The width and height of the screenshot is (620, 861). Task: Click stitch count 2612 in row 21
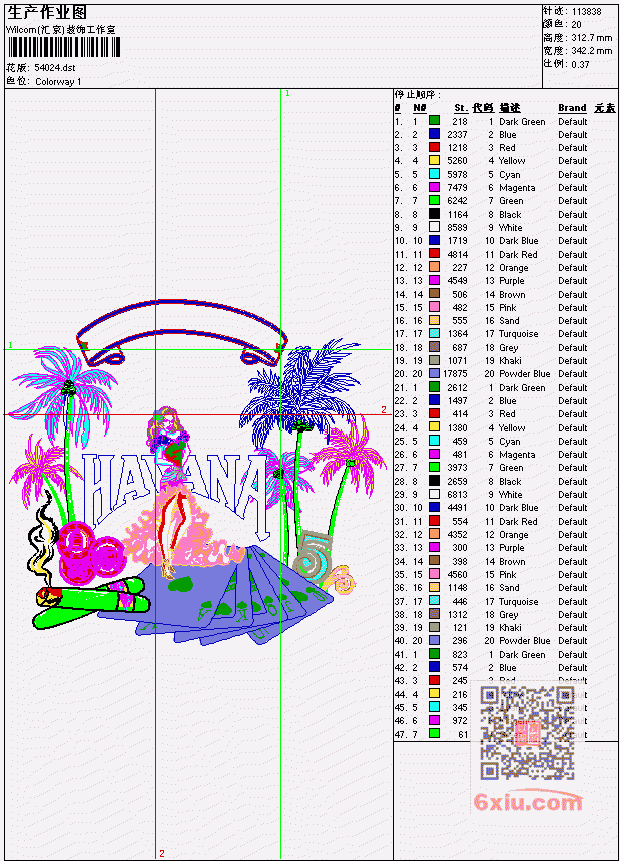457,387
